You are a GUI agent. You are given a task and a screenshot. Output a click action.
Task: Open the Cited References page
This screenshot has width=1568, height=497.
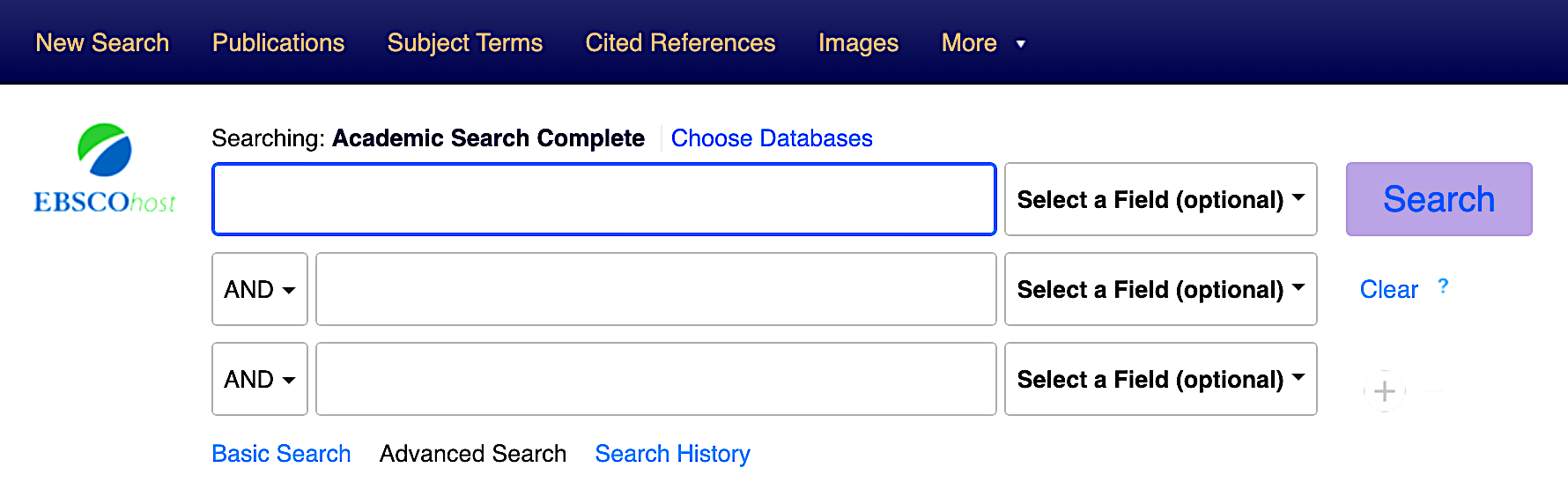[680, 43]
